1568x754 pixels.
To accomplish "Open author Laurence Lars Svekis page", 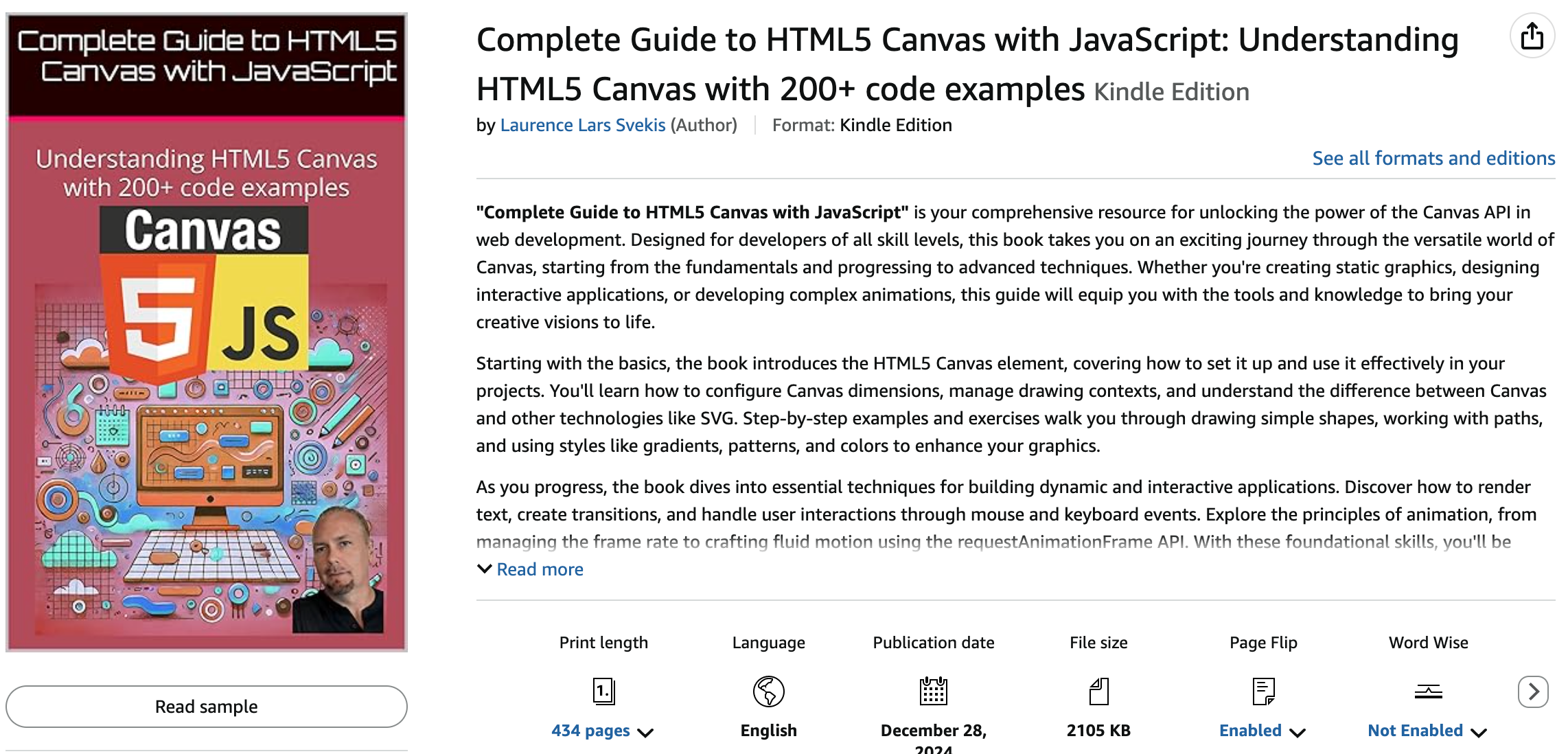I will pyautogui.click(x=582, y=125).
